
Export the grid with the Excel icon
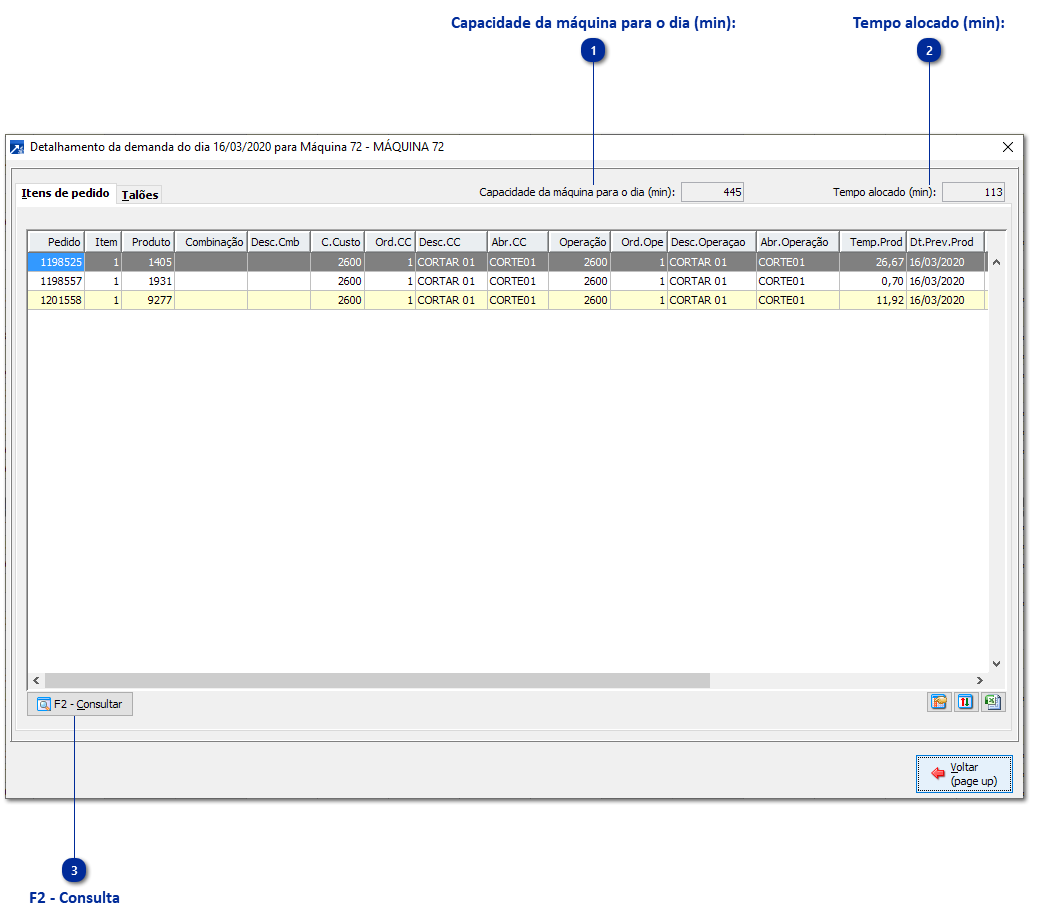[993, 702]
